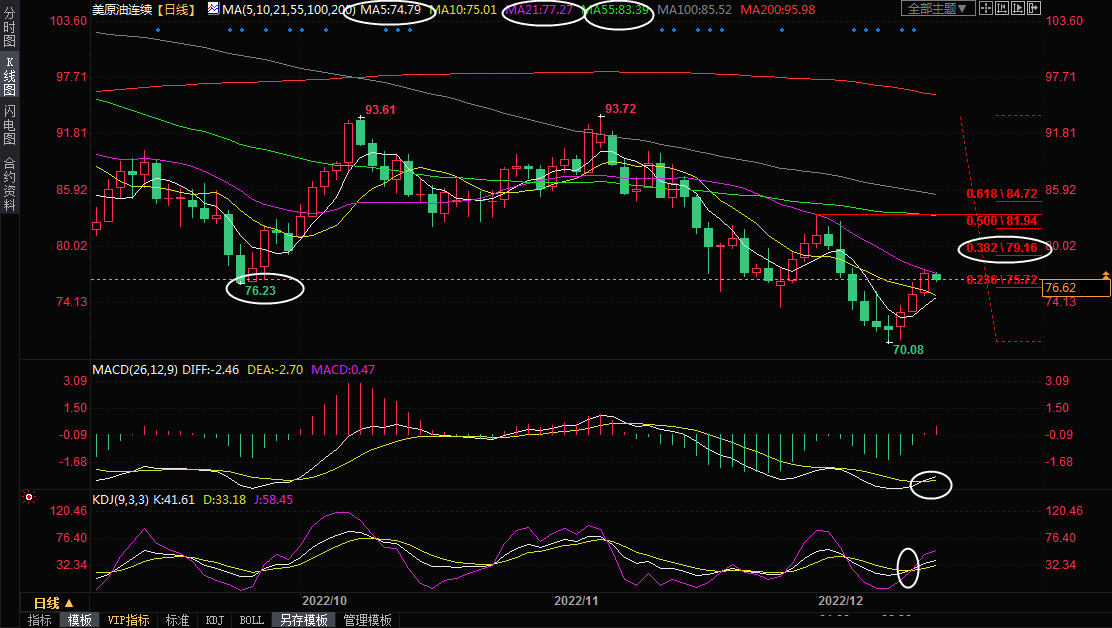Open 合约资料 in the left sidebar

pyautogui.click(x=9, y=184)
